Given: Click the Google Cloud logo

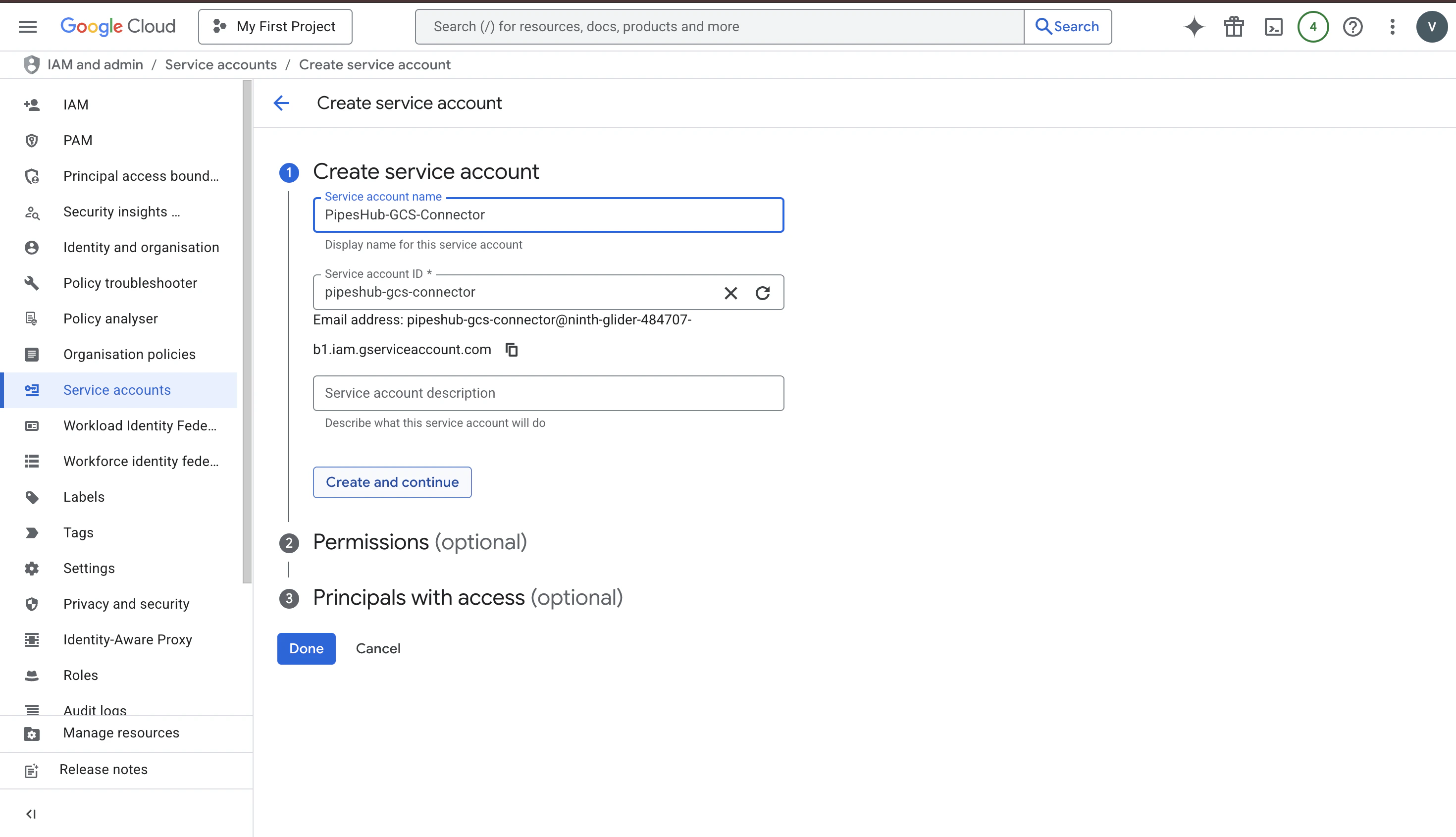Looking at the screenshot, I should click(118, 26).
